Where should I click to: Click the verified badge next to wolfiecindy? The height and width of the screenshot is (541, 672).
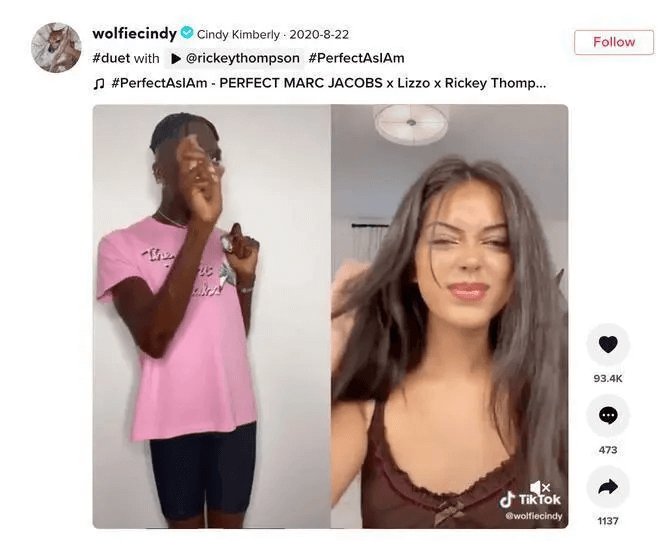tap(187, 33)
